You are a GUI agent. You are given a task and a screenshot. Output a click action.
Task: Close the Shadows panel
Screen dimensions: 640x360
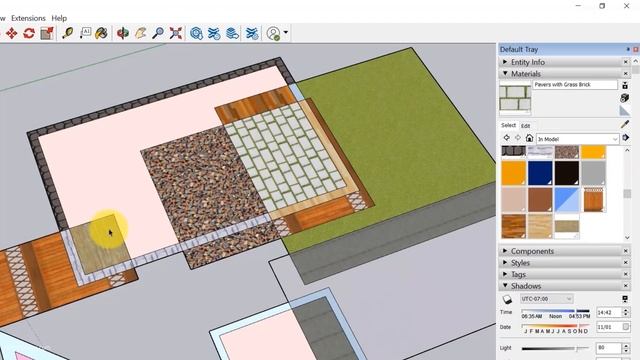pos(625,286)
